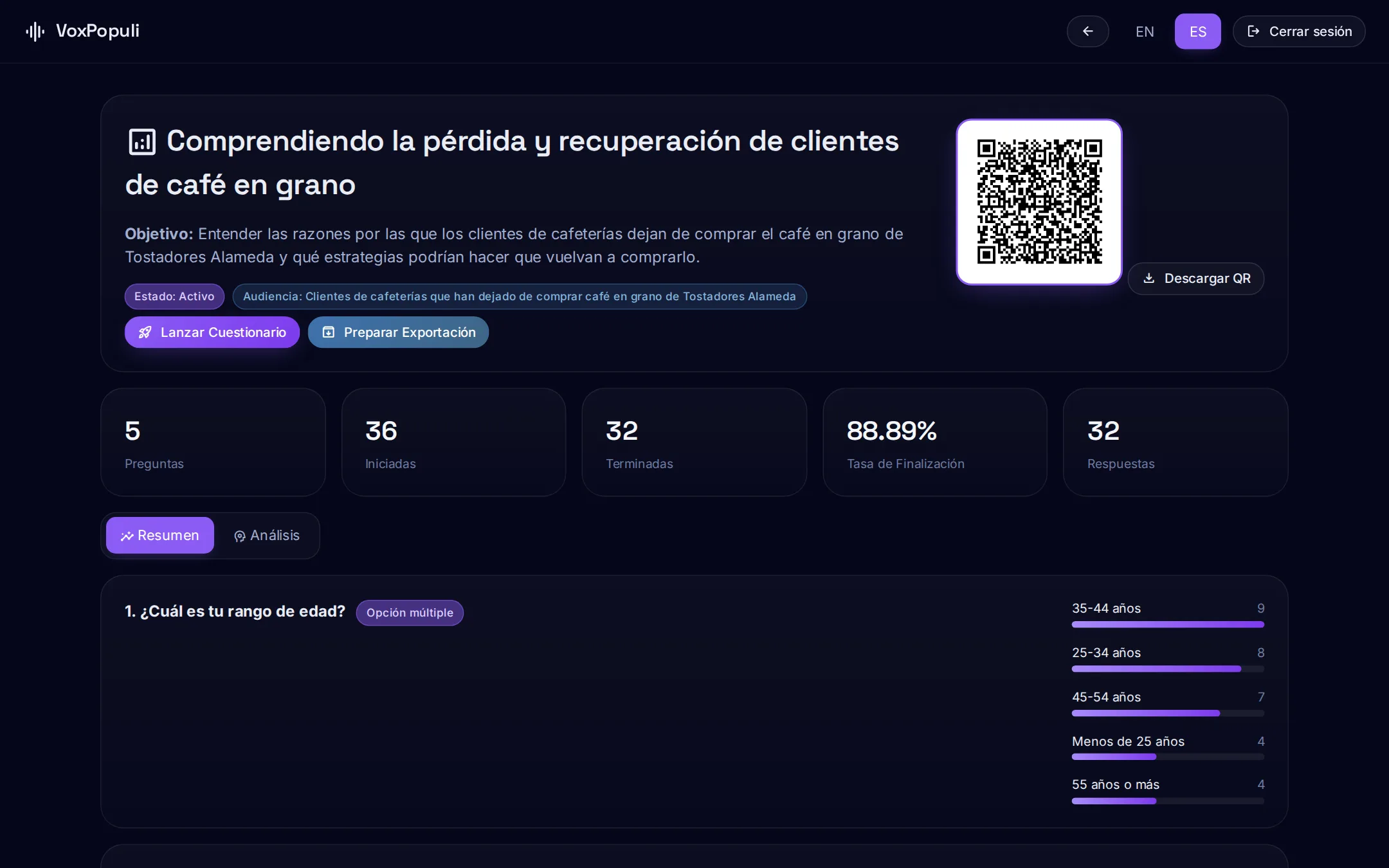This screenshot has width=1389, height=868.
Task: Open the Resumen tab
Action: pos(160,536)
